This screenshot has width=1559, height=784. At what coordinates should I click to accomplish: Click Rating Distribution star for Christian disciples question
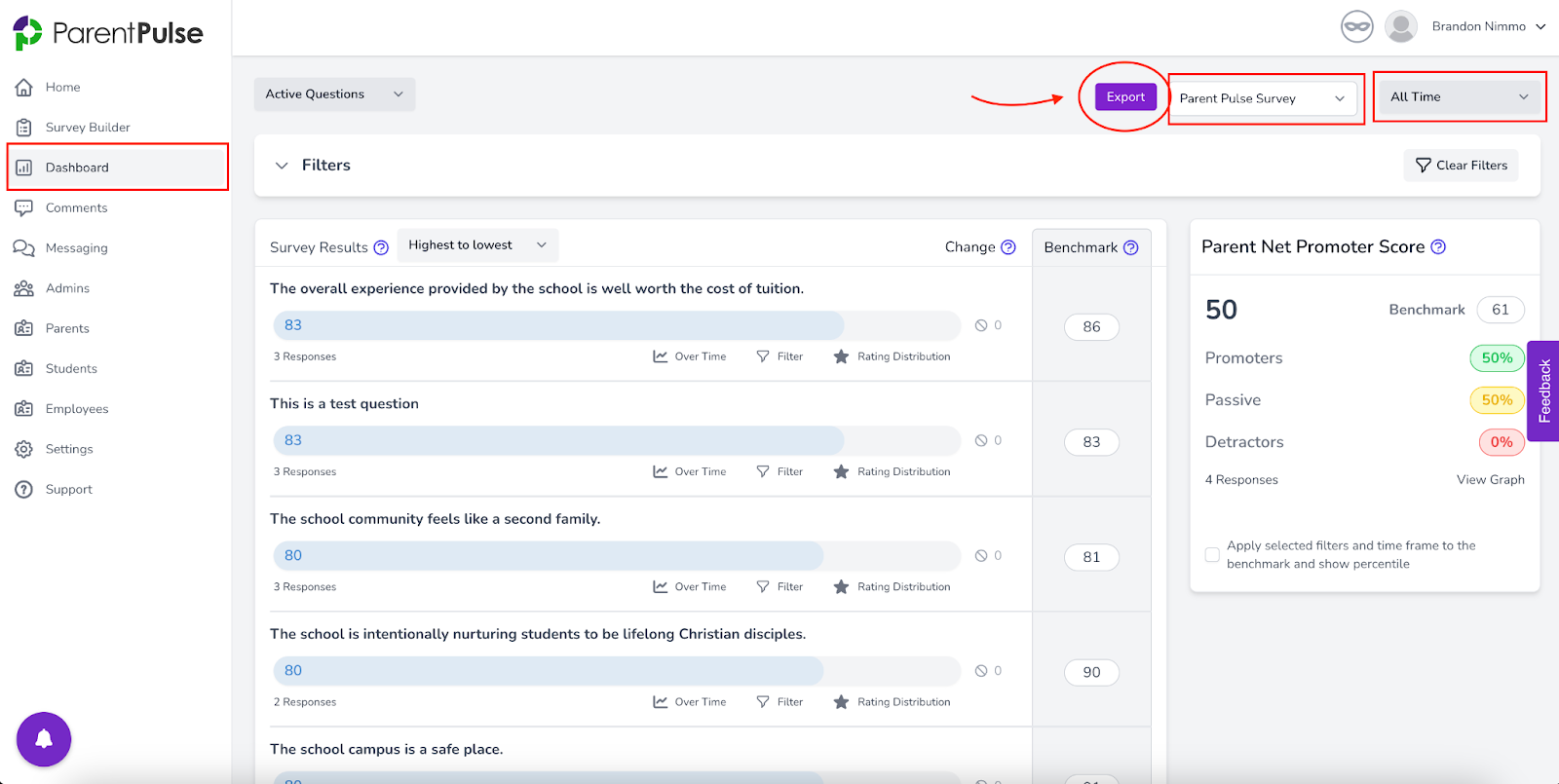(x=841, y=701)
